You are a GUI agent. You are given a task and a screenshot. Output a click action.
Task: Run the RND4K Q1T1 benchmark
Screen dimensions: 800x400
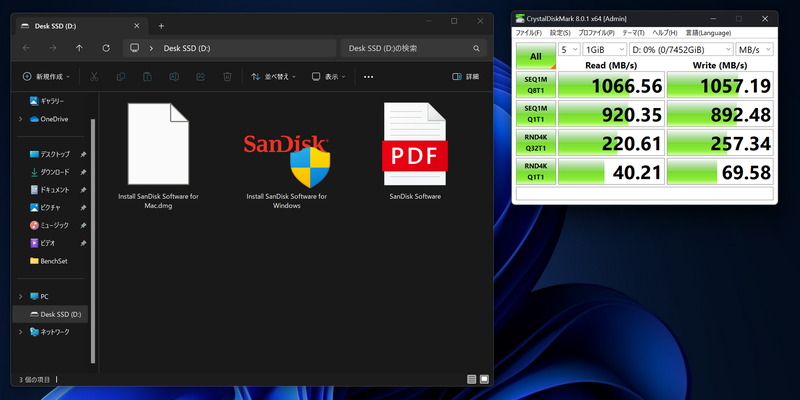tap(536, 171)
